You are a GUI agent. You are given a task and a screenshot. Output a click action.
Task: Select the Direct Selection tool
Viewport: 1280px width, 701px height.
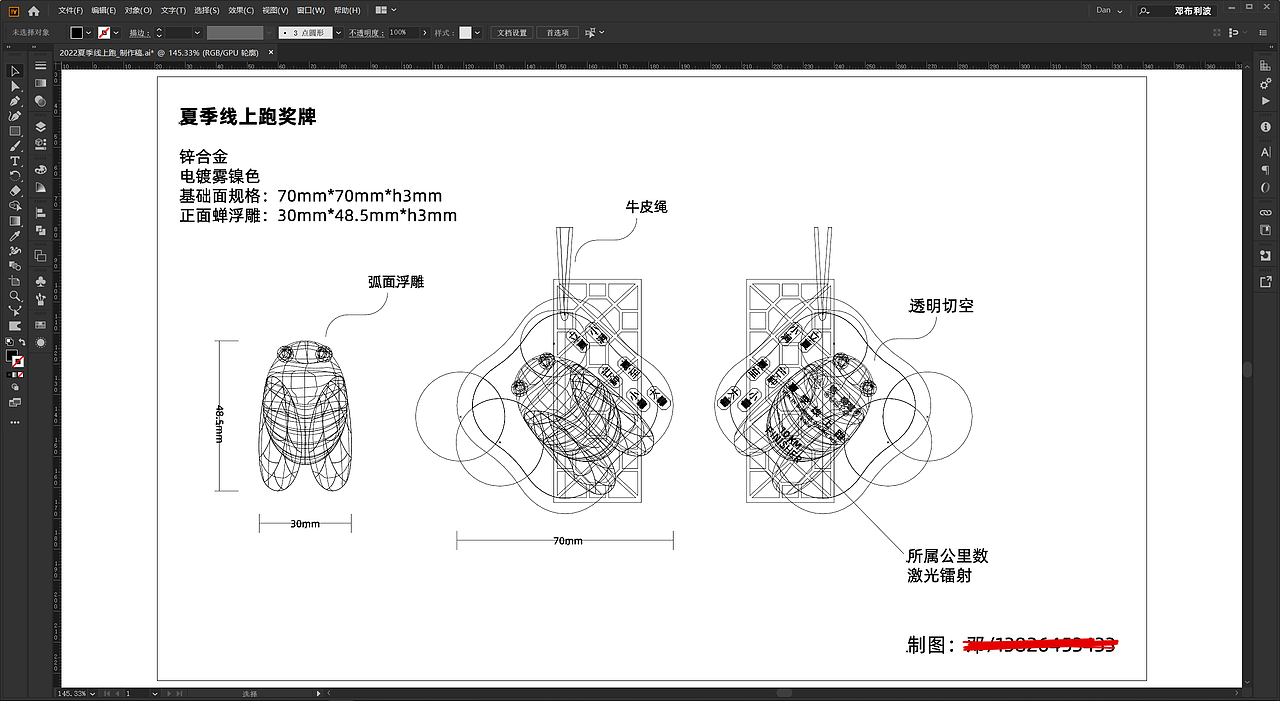click(x=14, y=86)
